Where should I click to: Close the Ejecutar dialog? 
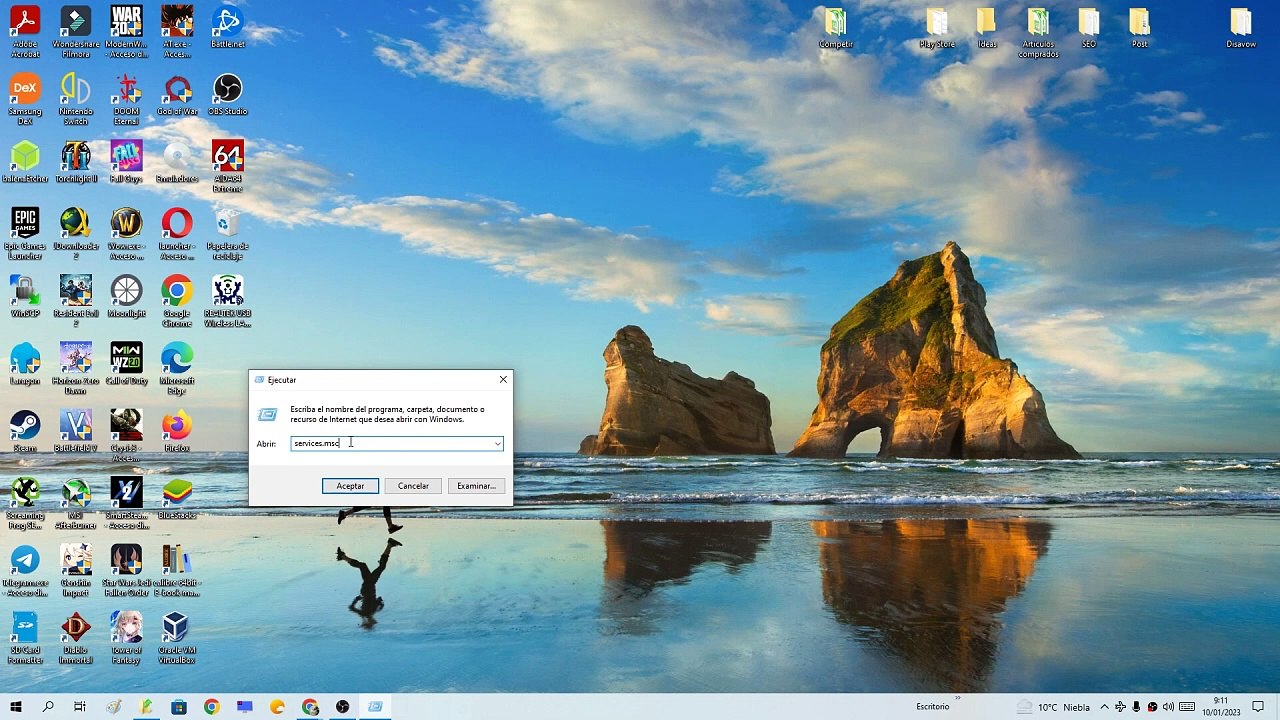point(503,379)
